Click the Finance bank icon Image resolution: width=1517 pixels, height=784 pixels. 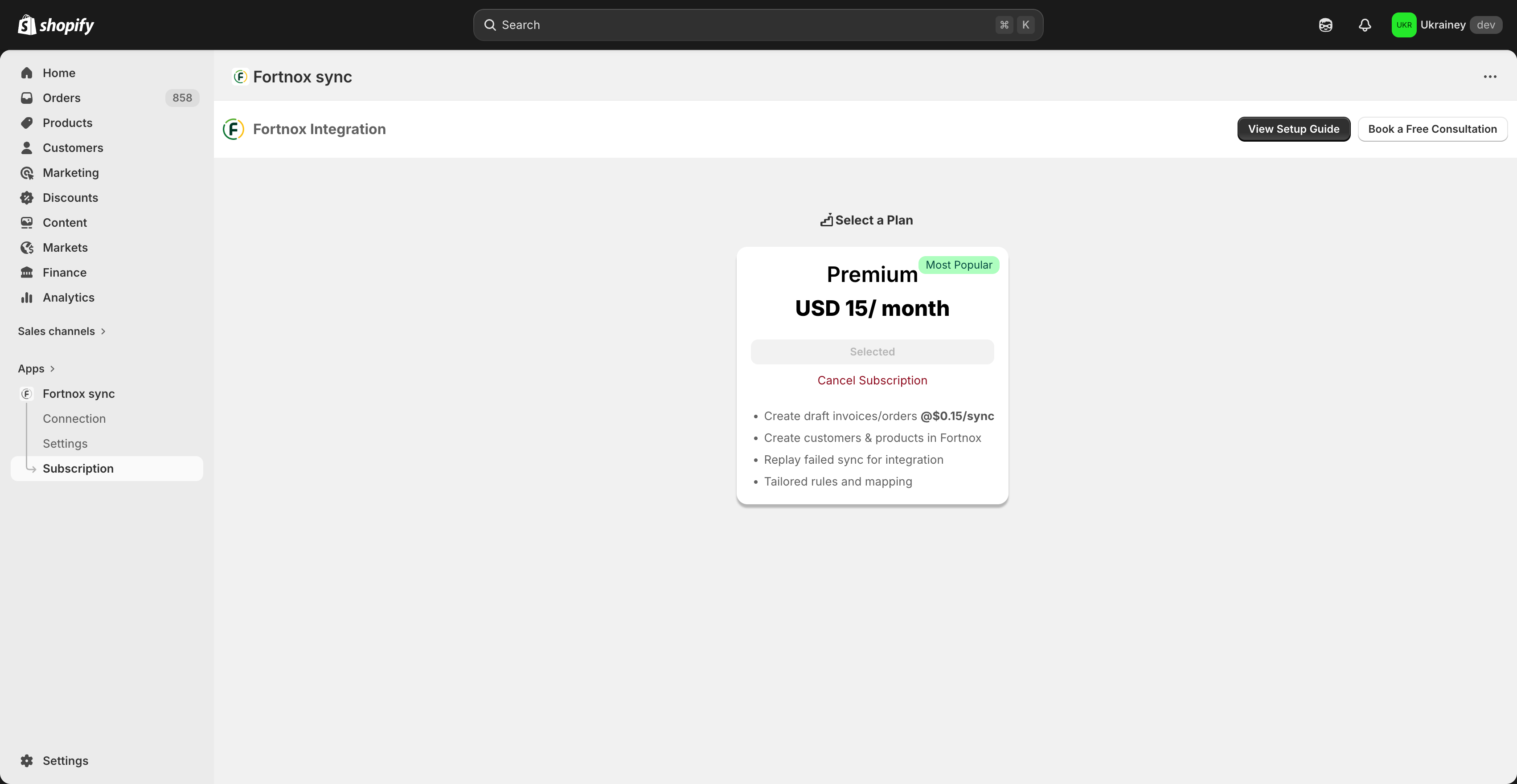pos(26,273)
